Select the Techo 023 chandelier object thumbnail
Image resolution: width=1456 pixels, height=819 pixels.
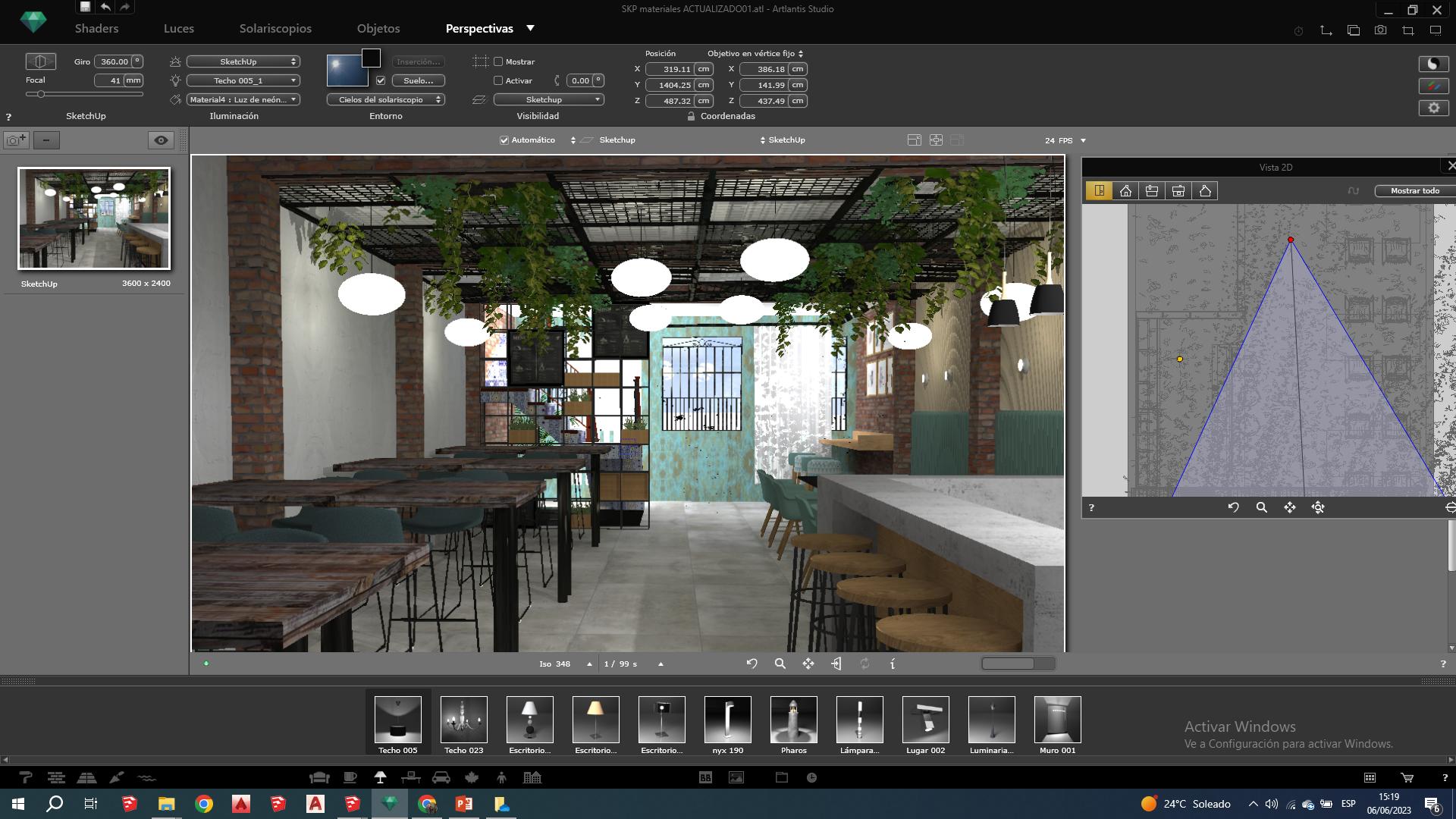463,720
